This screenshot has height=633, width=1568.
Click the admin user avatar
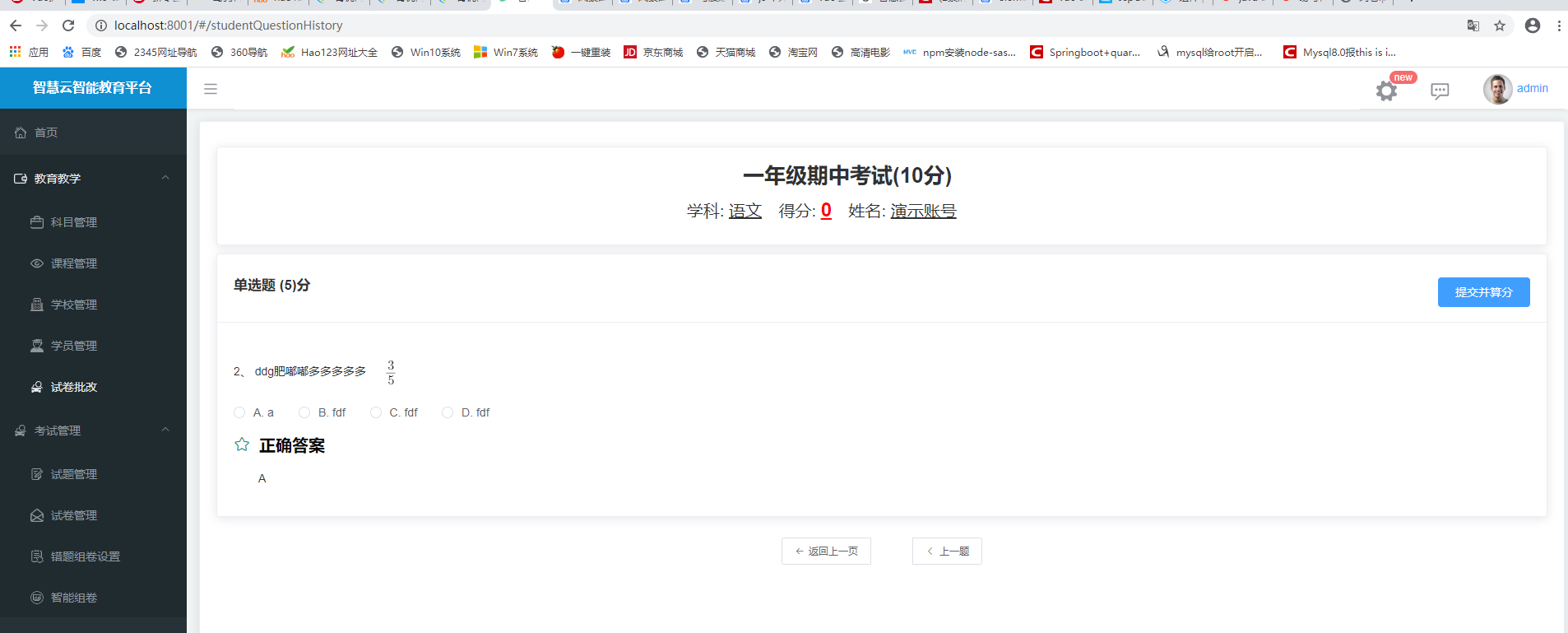1497,89
